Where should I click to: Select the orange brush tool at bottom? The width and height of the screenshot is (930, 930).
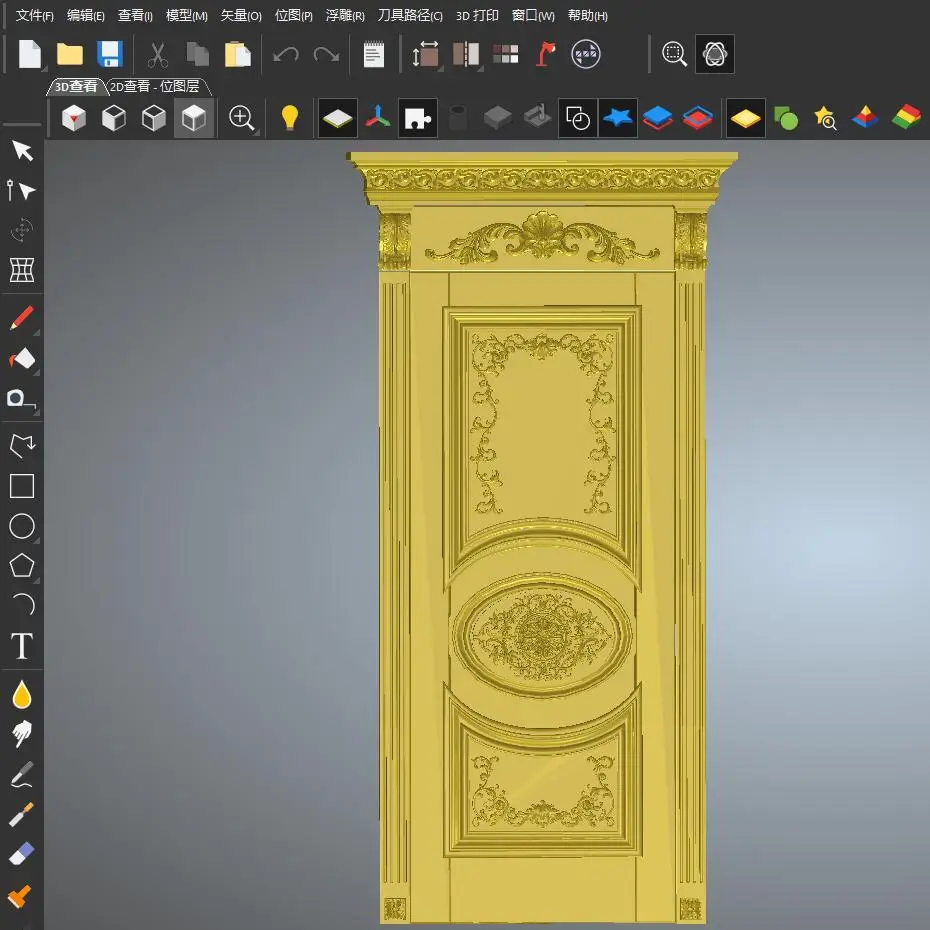(19, 896)
